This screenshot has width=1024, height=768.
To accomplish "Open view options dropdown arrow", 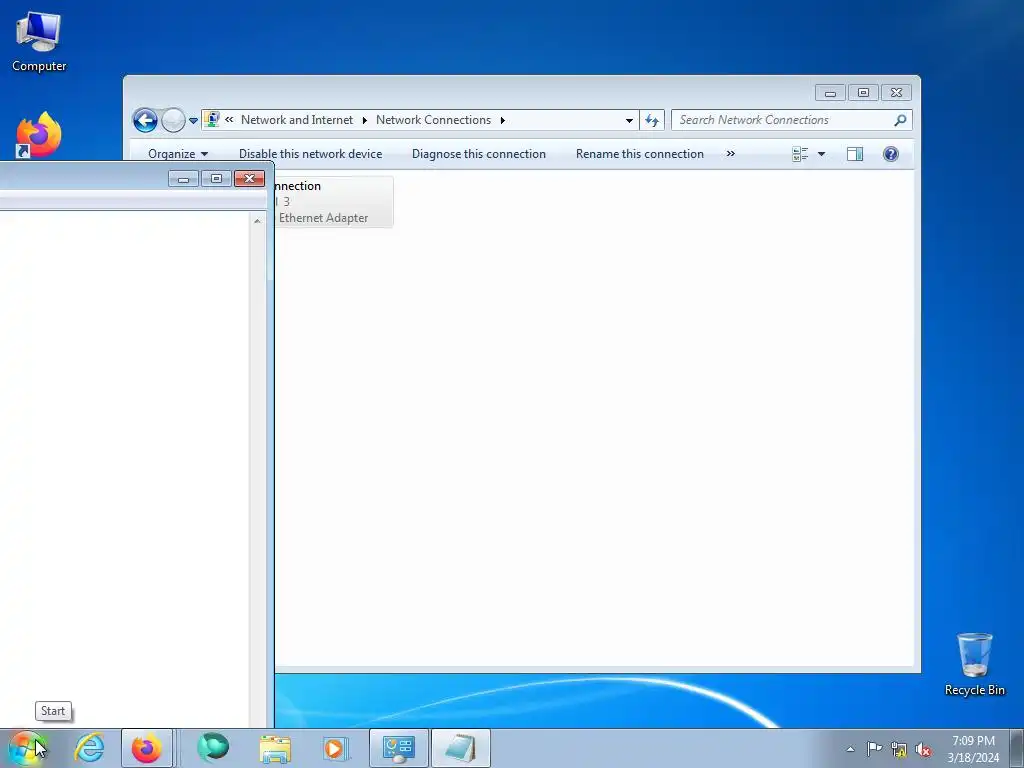I will [x=822, y=154].
